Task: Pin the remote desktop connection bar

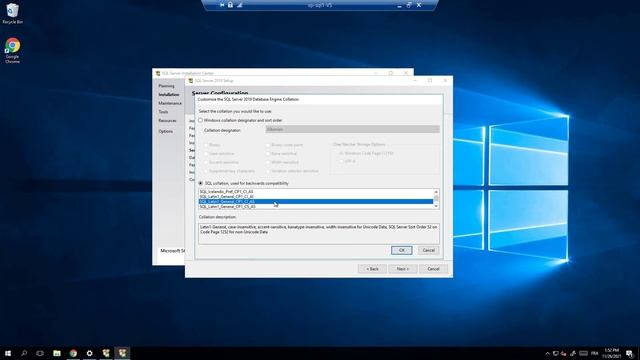Action: [x=222, y=5]
